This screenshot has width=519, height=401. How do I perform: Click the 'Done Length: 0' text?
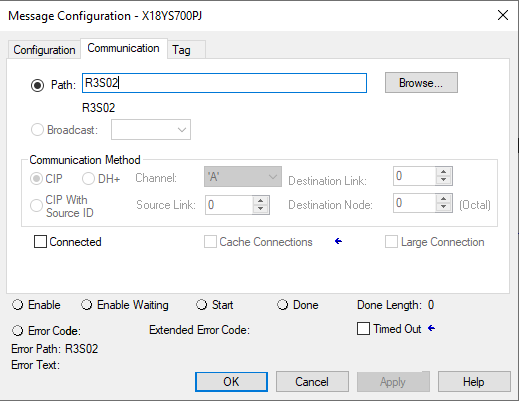coord(396,305)
